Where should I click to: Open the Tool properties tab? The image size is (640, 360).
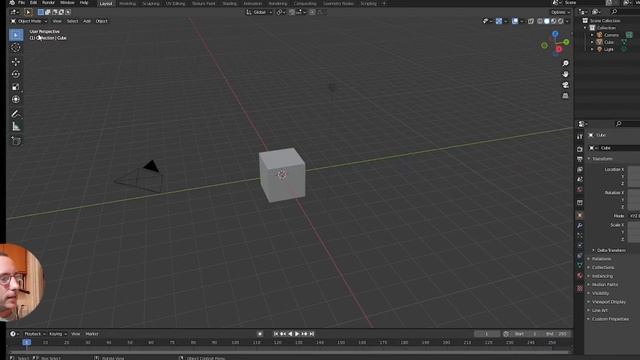(x=580, y=137)
